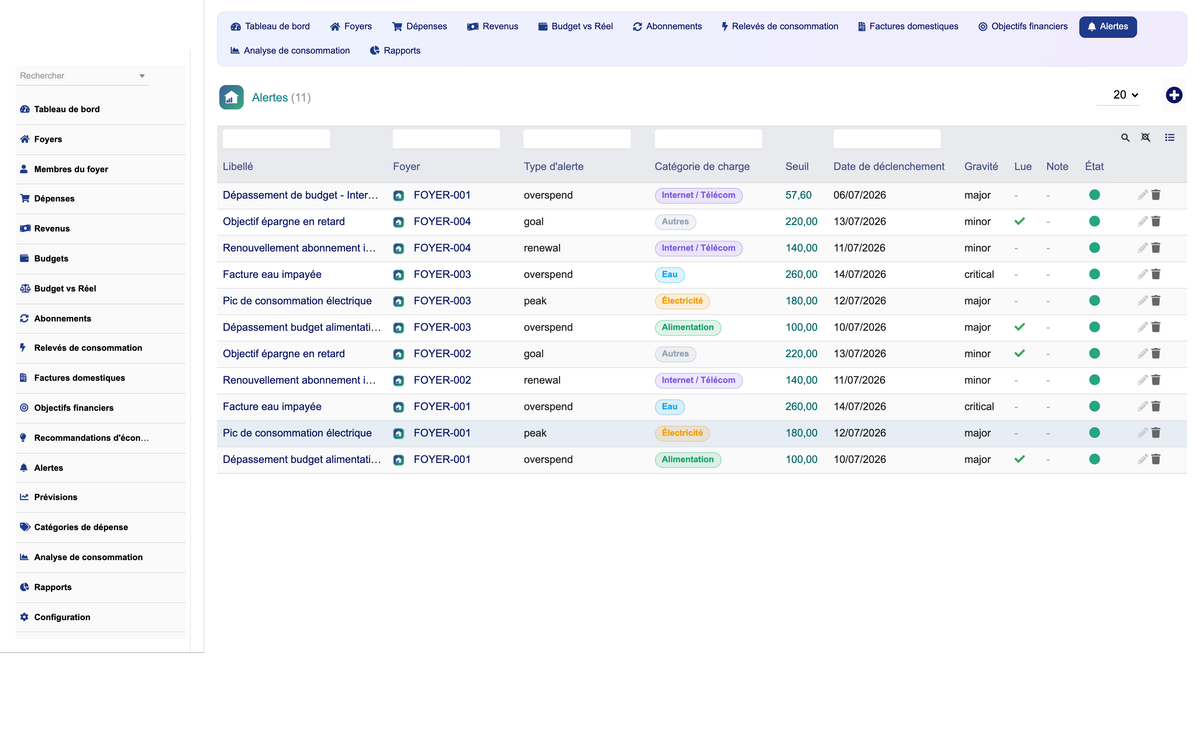This screenshot has width=1200, height=743.
Task: Click the clear filters icon in table header
Action: (x=1146, y=138)
